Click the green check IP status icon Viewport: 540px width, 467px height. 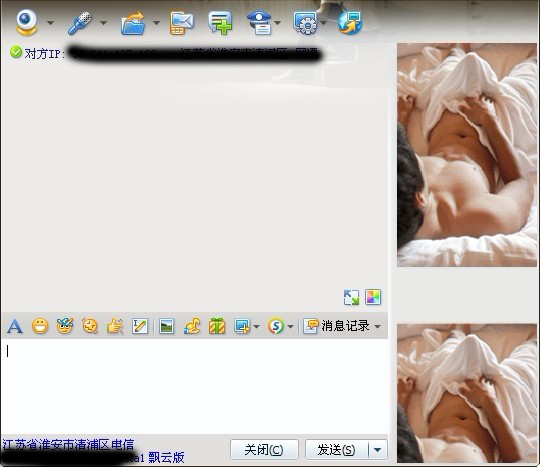click(16, 52)
